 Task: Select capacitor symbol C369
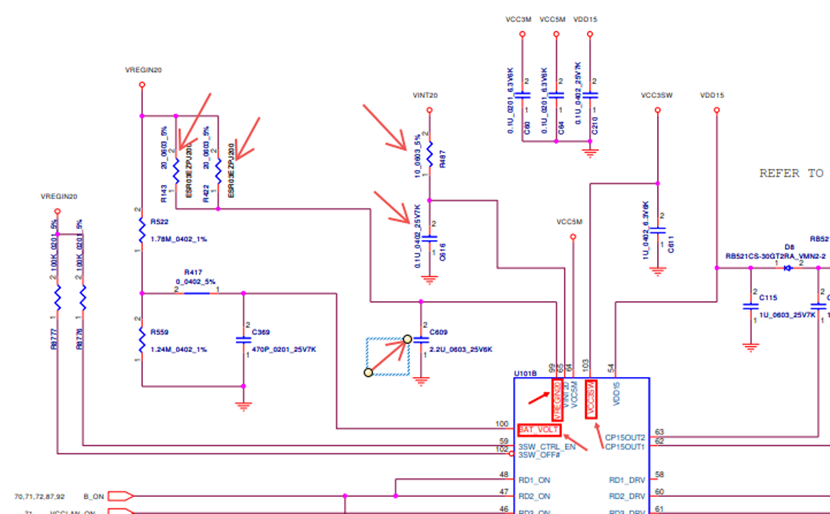tap(243, 340)
